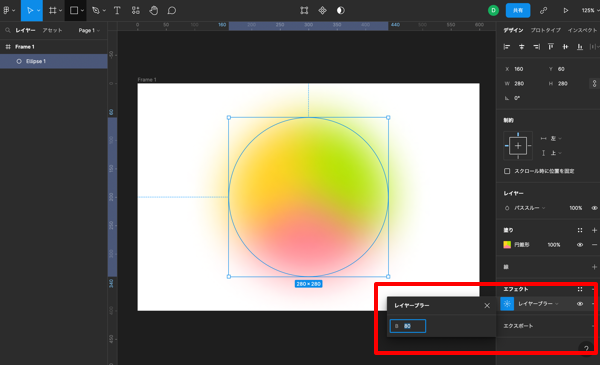
Task: Click the blue 共有 share button
Action: tap(518, 10)
